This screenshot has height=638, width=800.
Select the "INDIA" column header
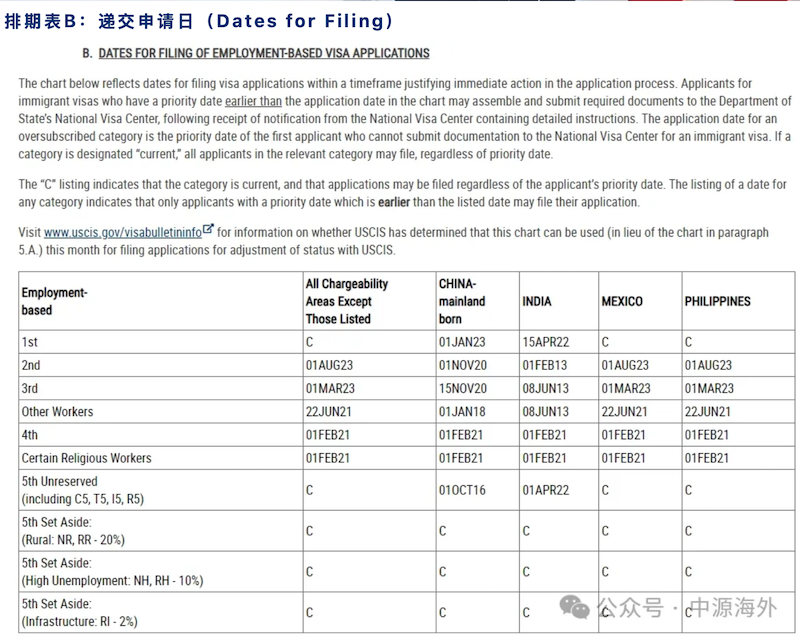point(536,301)
